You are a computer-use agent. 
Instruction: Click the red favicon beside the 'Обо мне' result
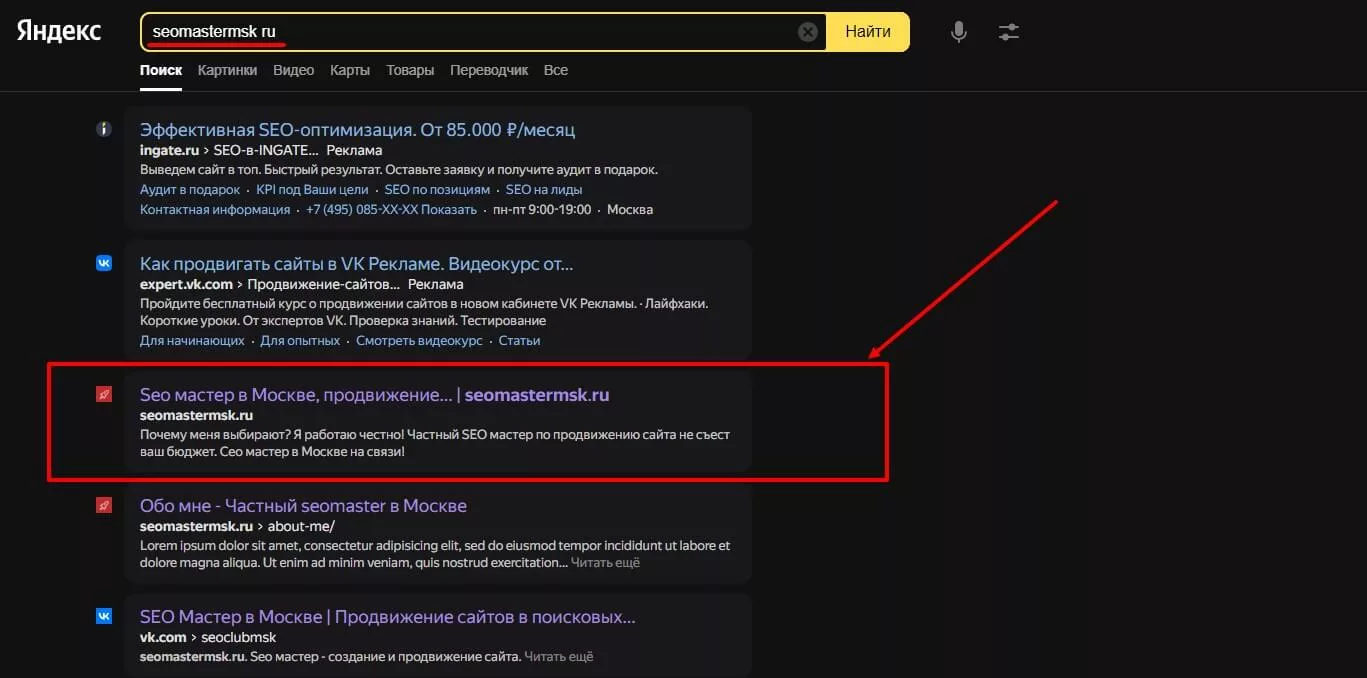[103, 505]
